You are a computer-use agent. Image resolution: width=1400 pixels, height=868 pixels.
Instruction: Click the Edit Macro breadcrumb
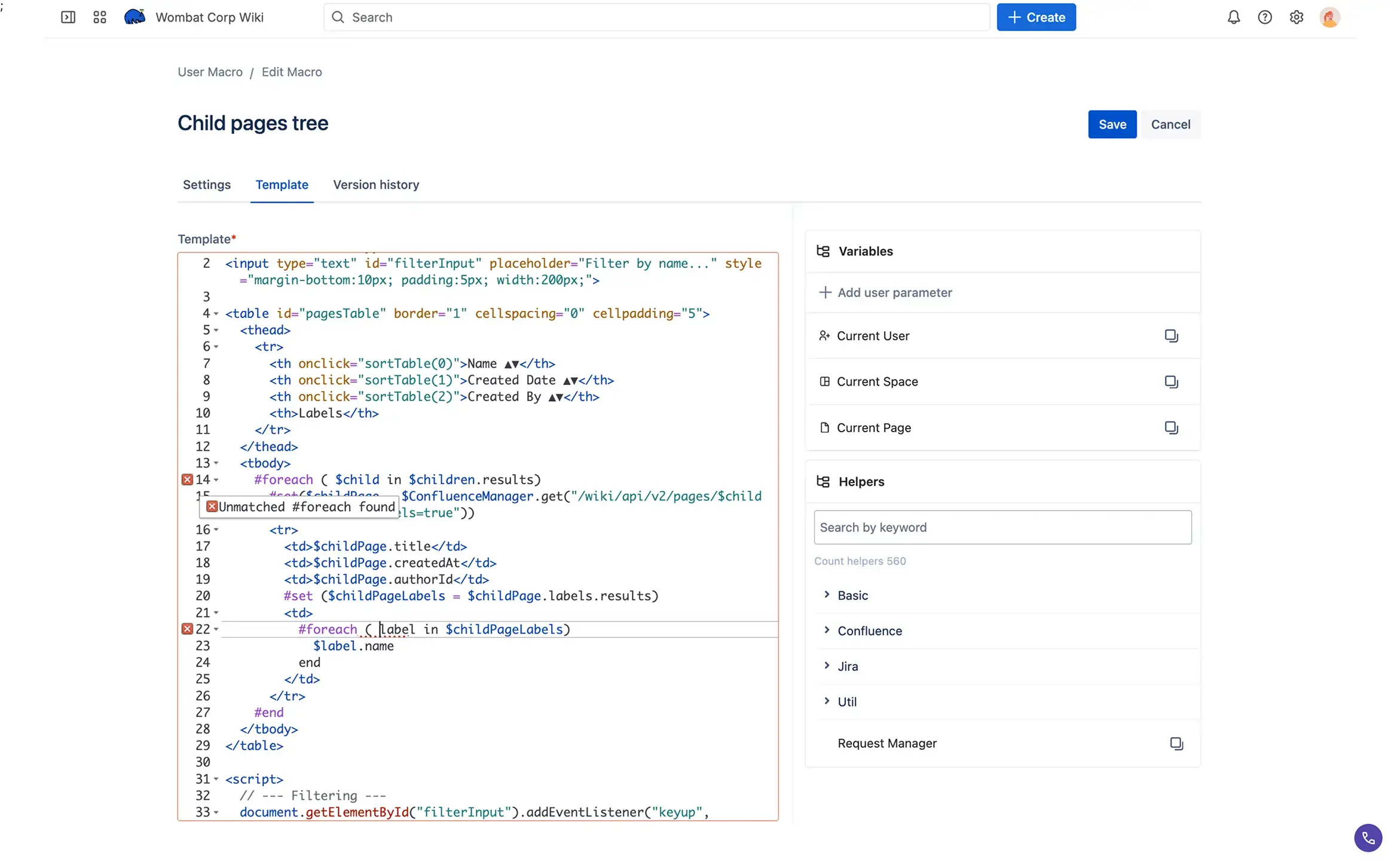(x=292, y=72)
